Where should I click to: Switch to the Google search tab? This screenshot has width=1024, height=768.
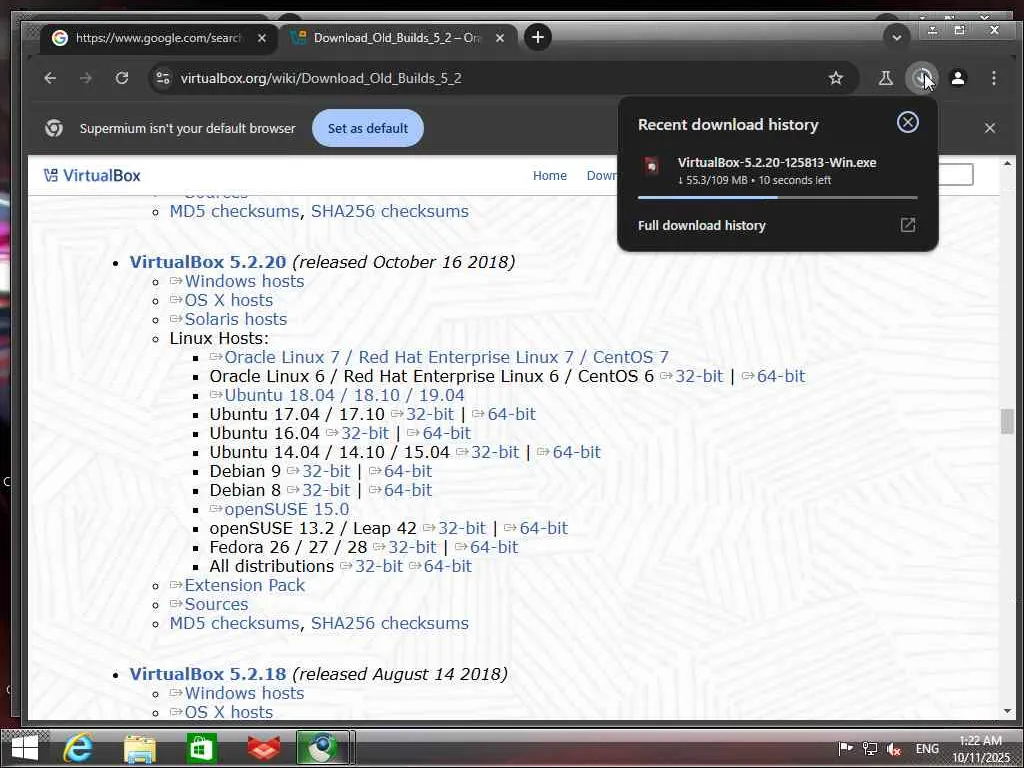[x=159, y=38]
